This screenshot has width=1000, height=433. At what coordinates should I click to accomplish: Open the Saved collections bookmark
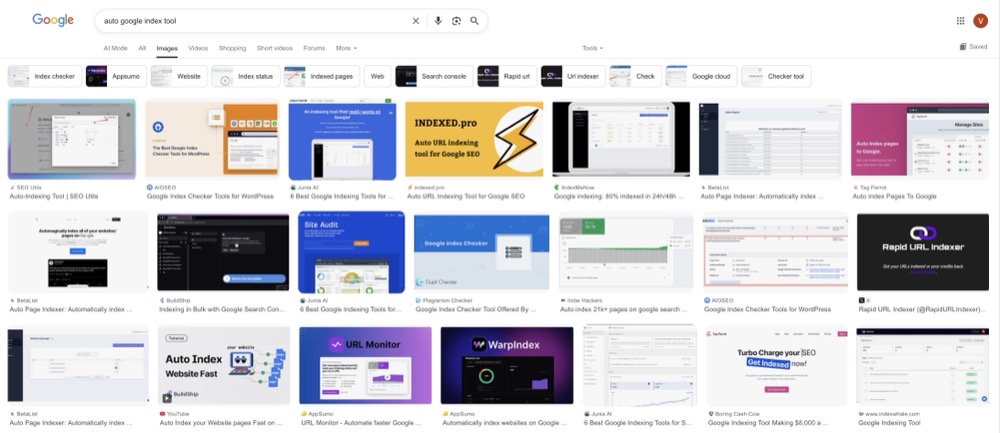tap(973, 47)
